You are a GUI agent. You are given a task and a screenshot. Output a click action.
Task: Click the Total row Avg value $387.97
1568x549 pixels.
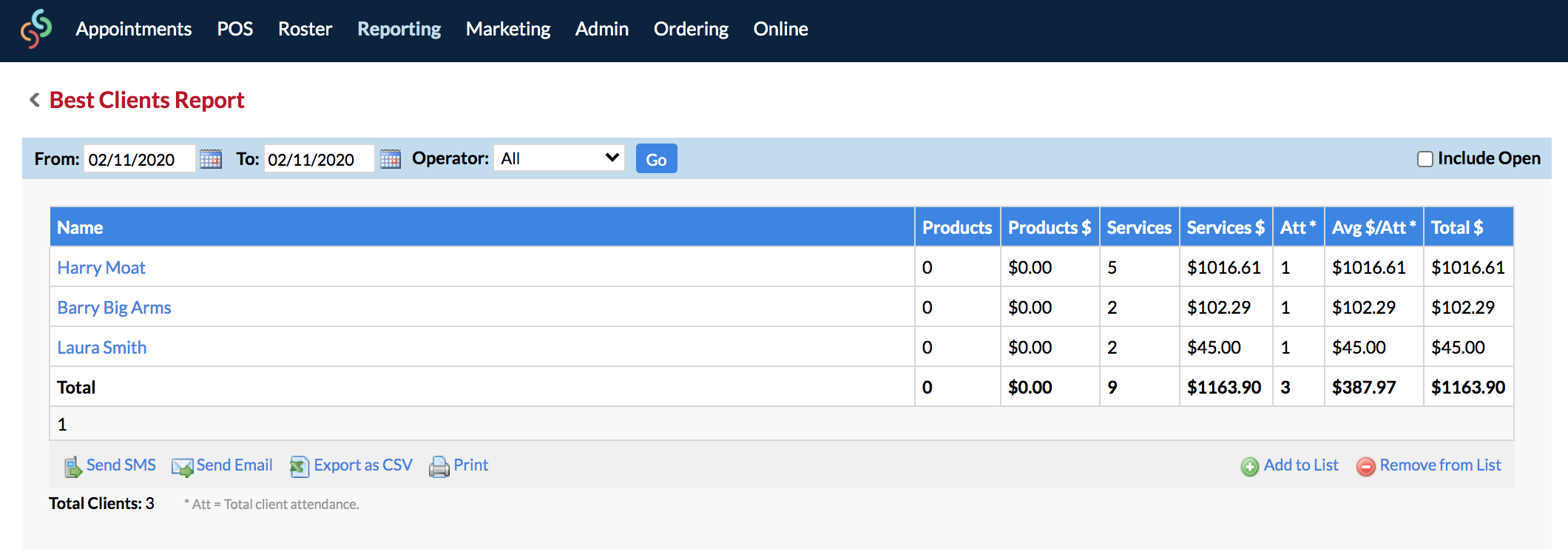[x=1364, y=387]
